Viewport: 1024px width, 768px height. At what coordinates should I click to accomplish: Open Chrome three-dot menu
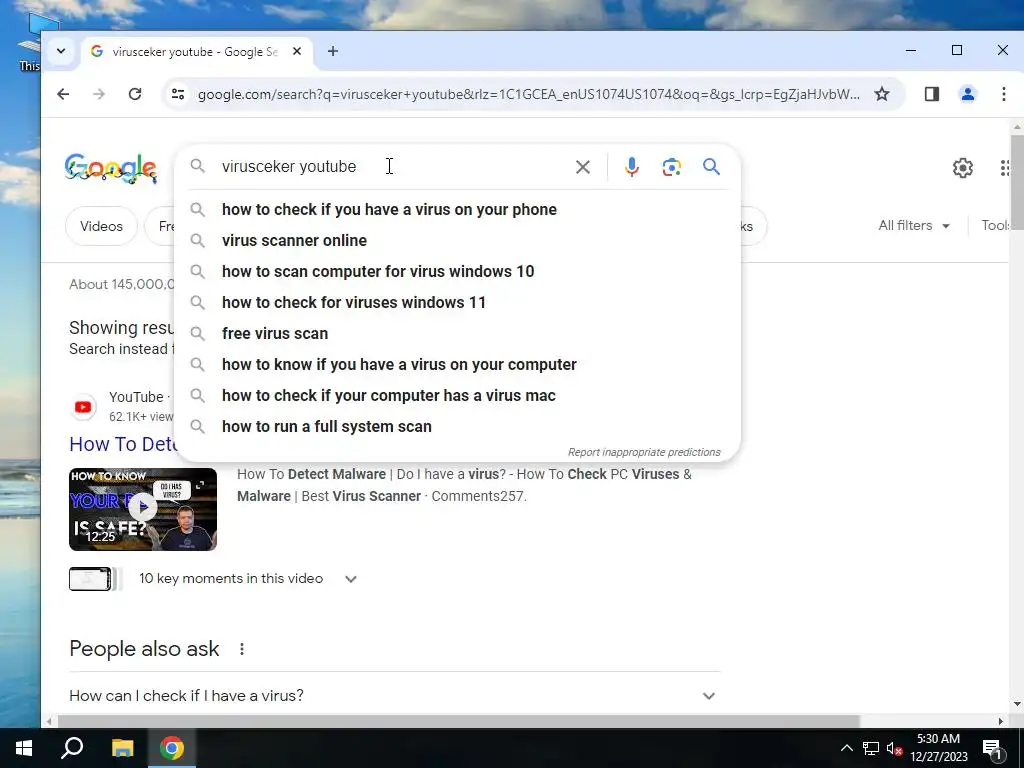point(1003,94)
